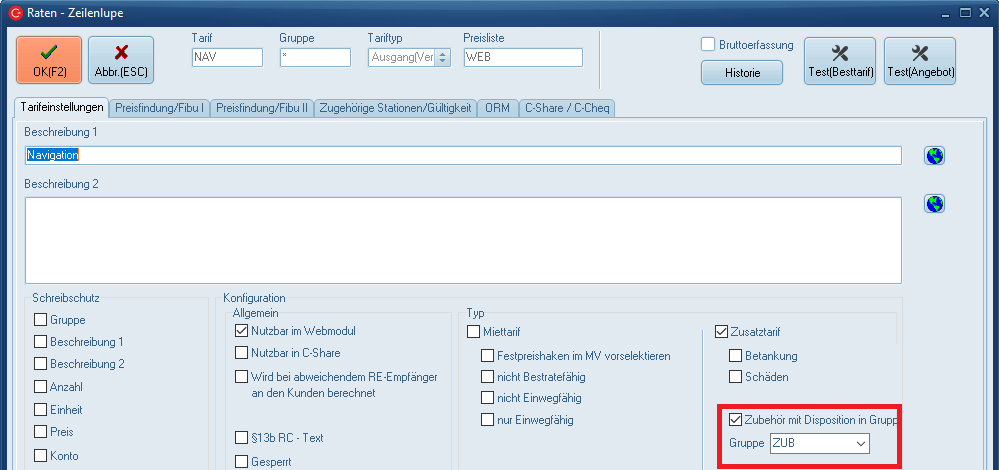Click the Raten app icon in title bar
The height and width of the screenshot is (470, 999).
click(x=13, y=12)
